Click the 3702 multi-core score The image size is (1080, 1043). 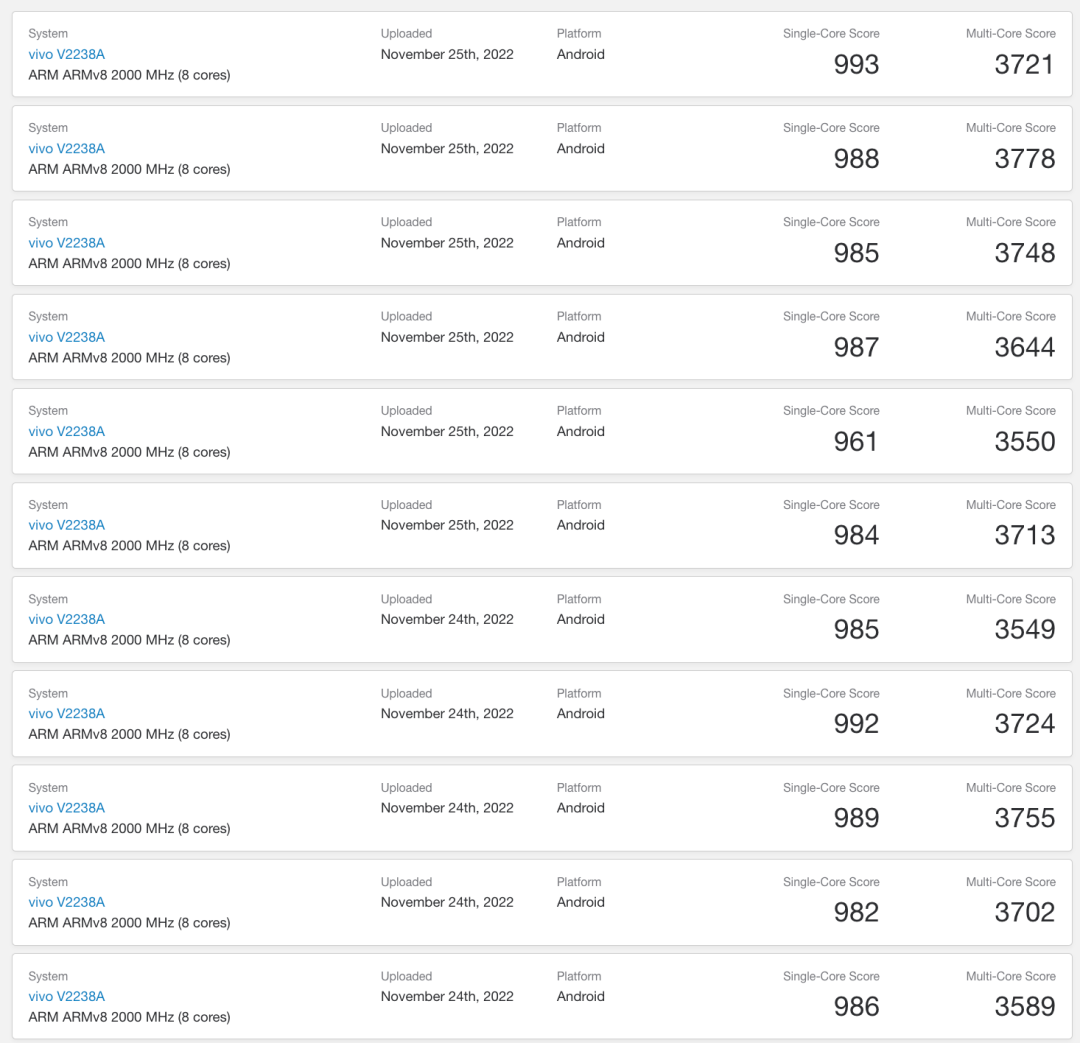pyautogui.click(x=1024, y=912)
